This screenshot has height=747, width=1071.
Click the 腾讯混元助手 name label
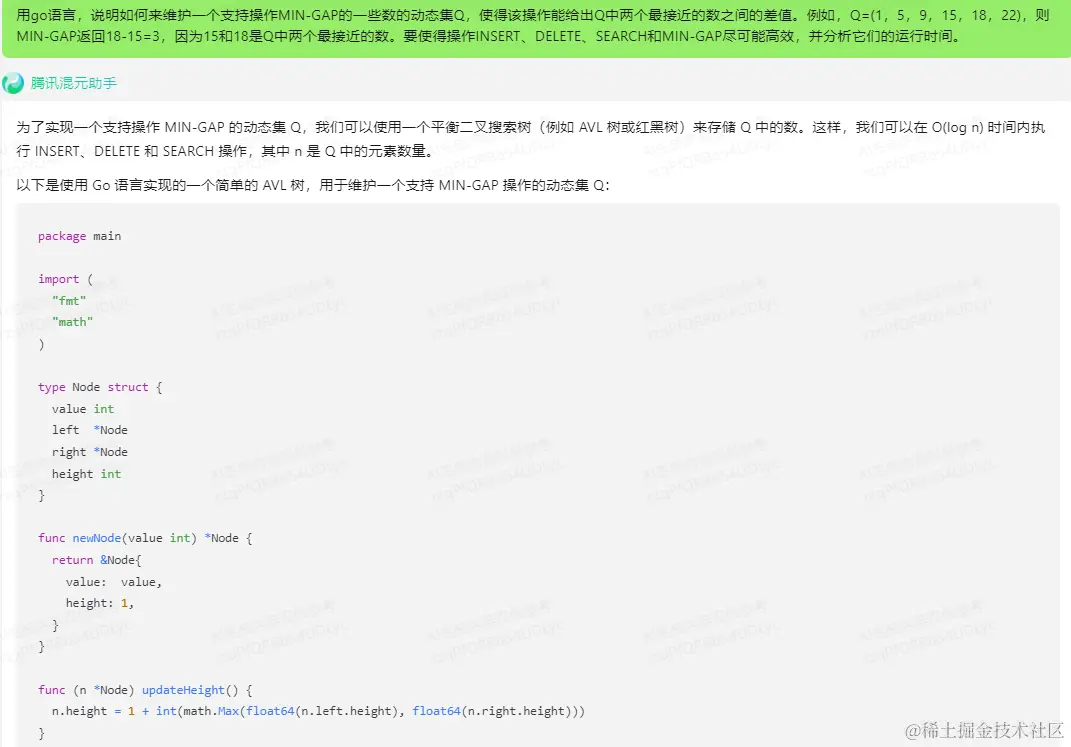(73, 83)
